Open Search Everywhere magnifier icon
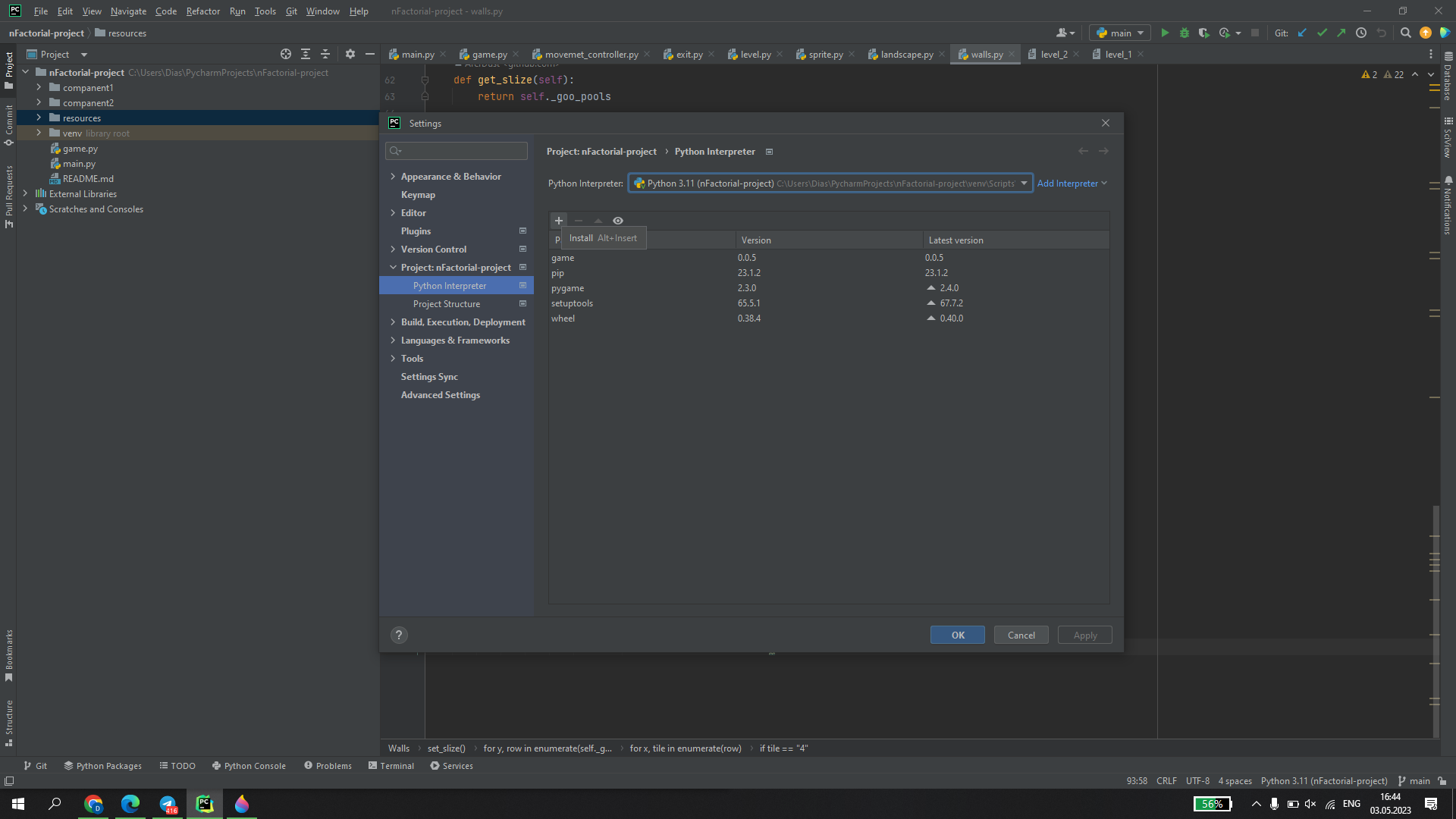 (x=1405, y=33)
